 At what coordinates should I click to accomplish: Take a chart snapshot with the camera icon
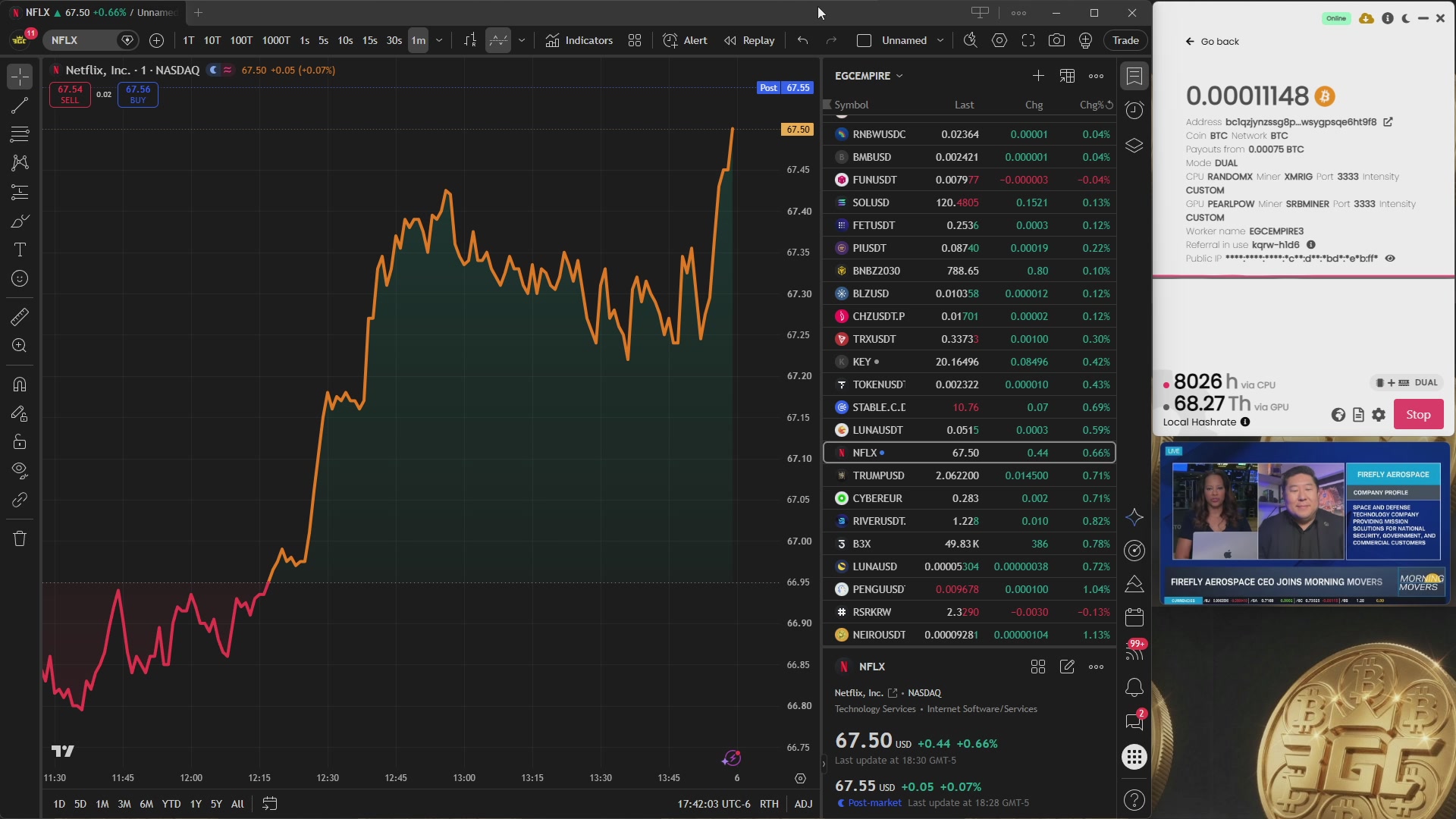1056,40
